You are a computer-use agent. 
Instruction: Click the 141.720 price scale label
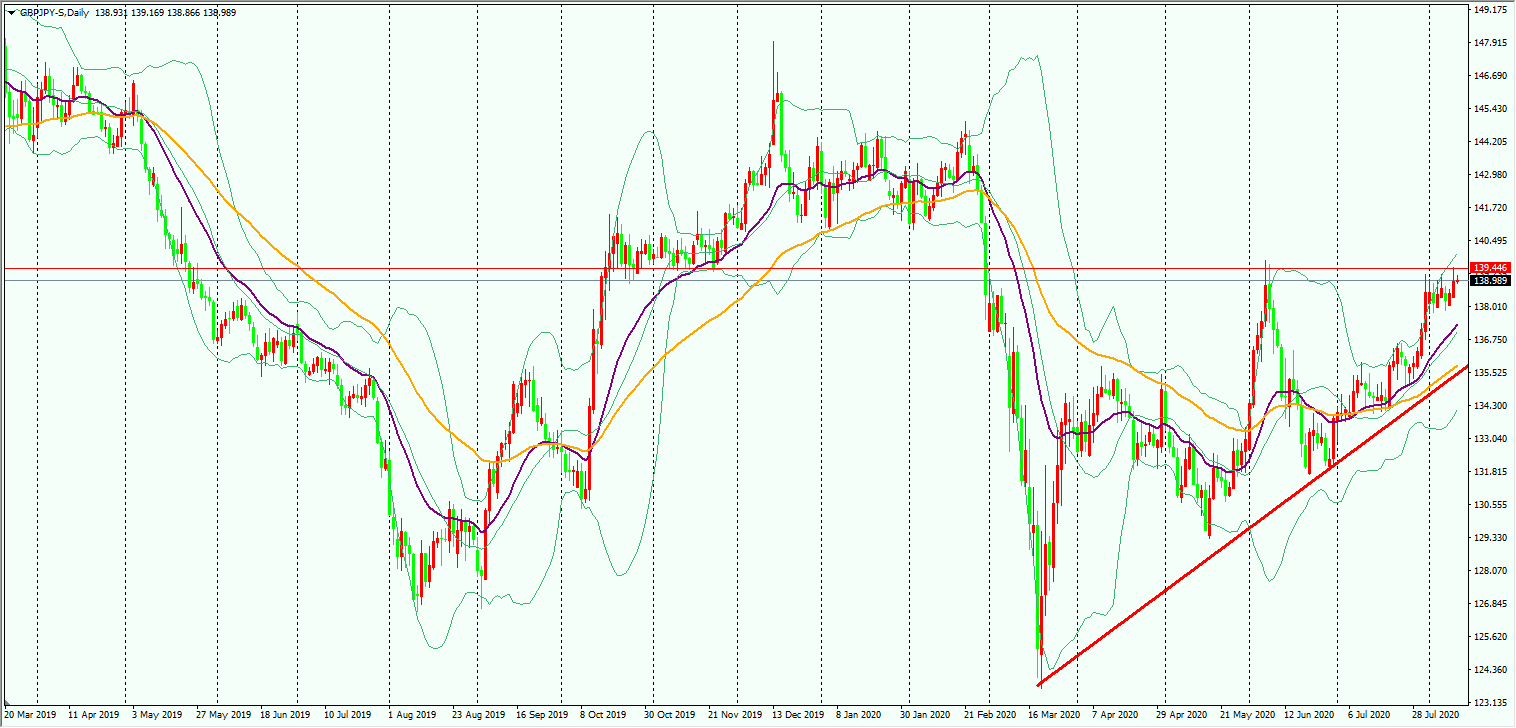point(1490,208)
